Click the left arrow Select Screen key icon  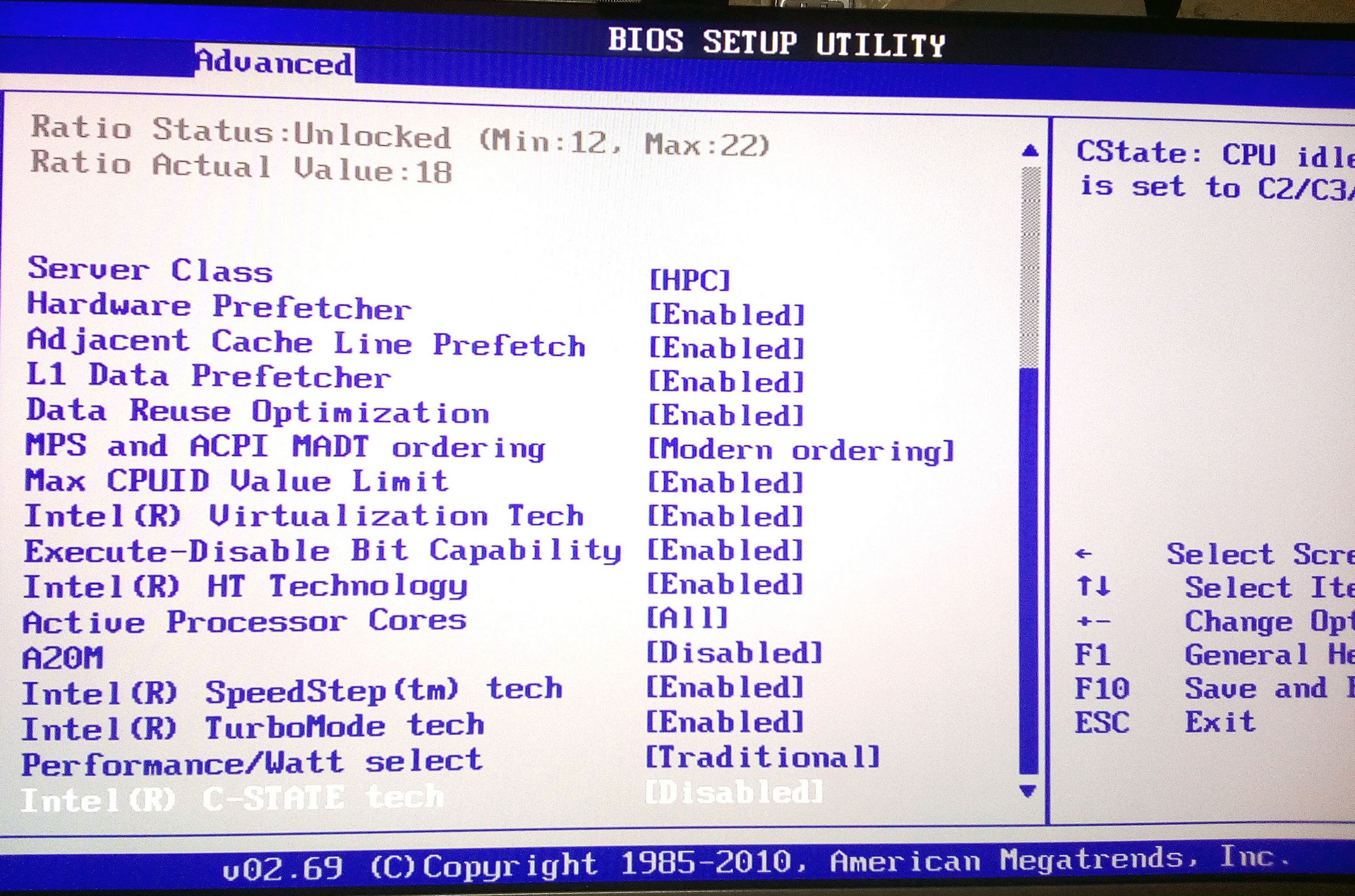click(1083, 554)
